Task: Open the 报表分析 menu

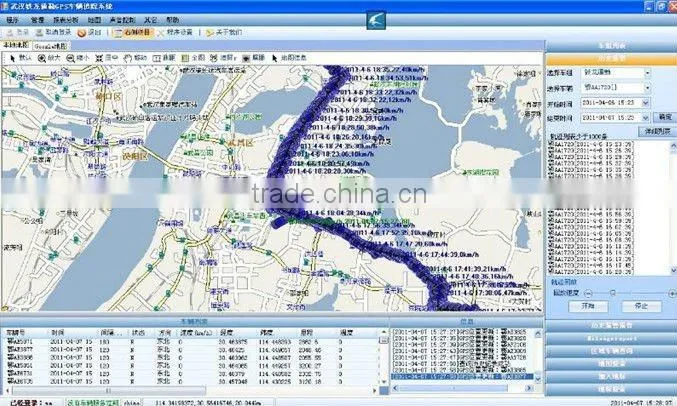Action: coord(66,20)
